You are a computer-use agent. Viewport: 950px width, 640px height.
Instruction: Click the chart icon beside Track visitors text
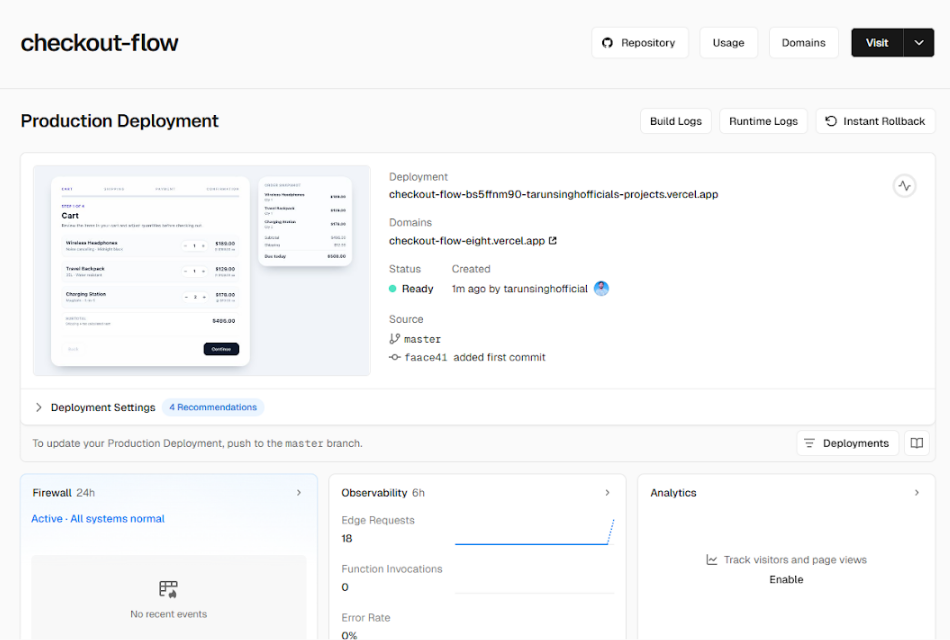tap(711, 560)
